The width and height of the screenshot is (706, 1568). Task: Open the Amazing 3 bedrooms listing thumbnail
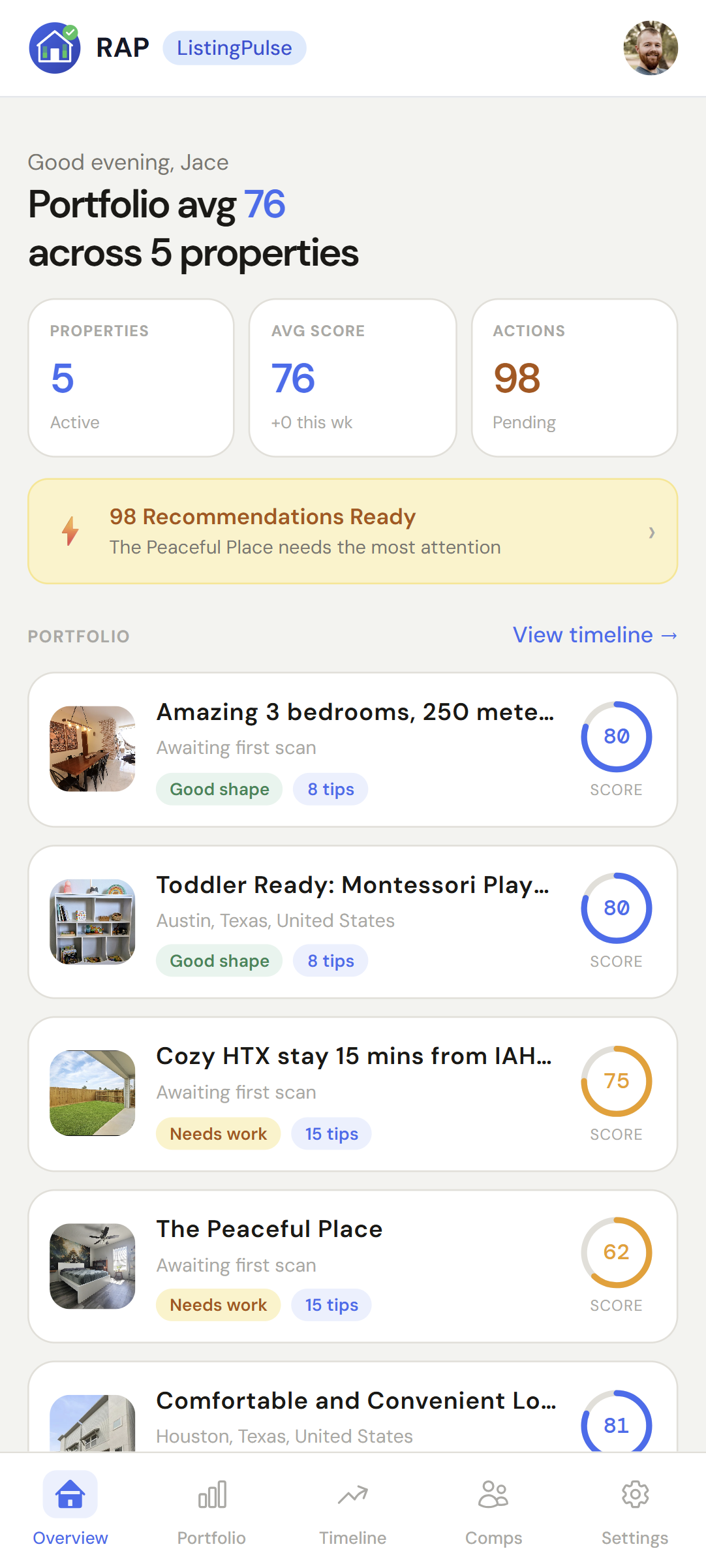[93, 749]
